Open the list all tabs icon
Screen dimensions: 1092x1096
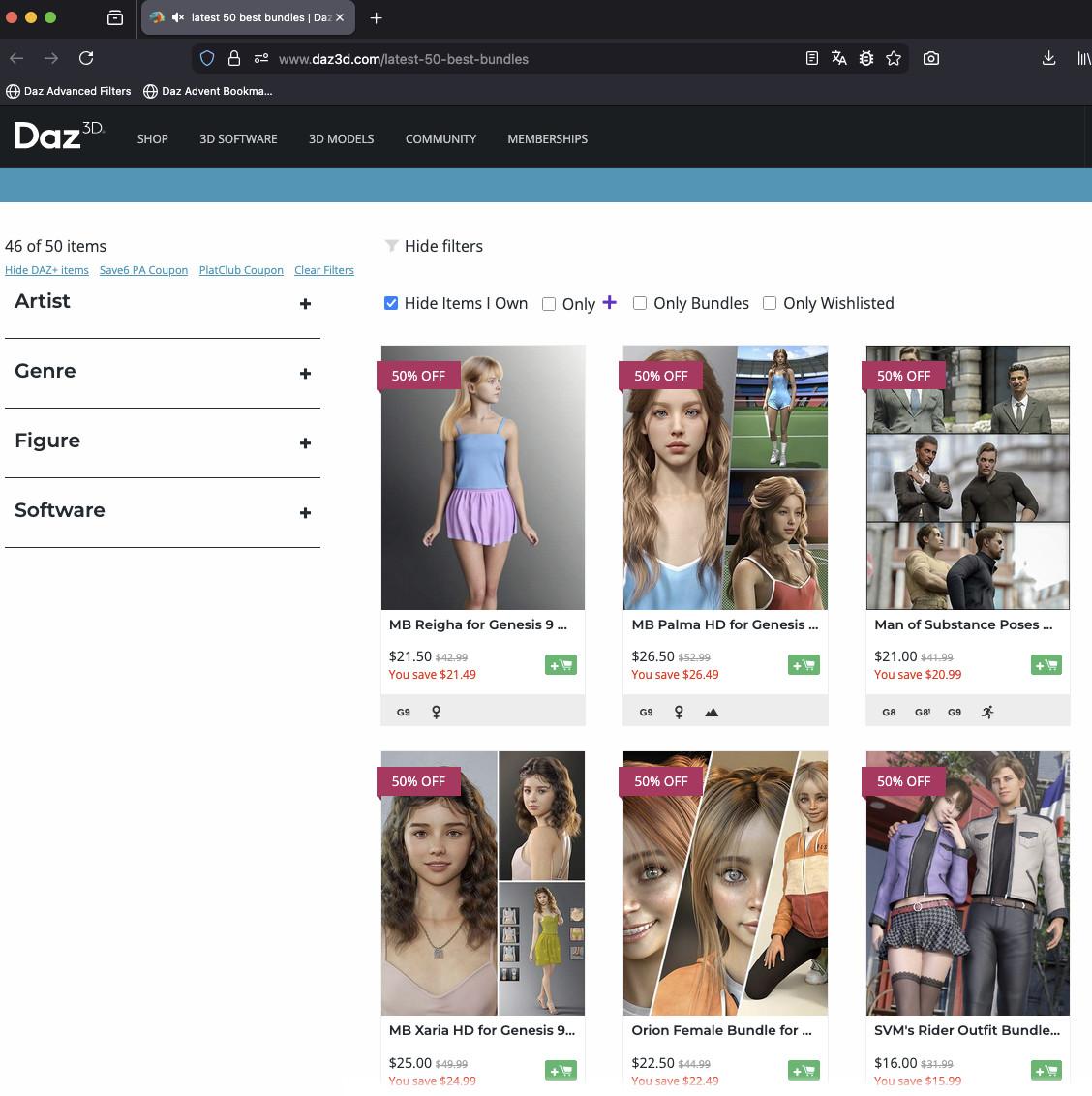[115, 18]
